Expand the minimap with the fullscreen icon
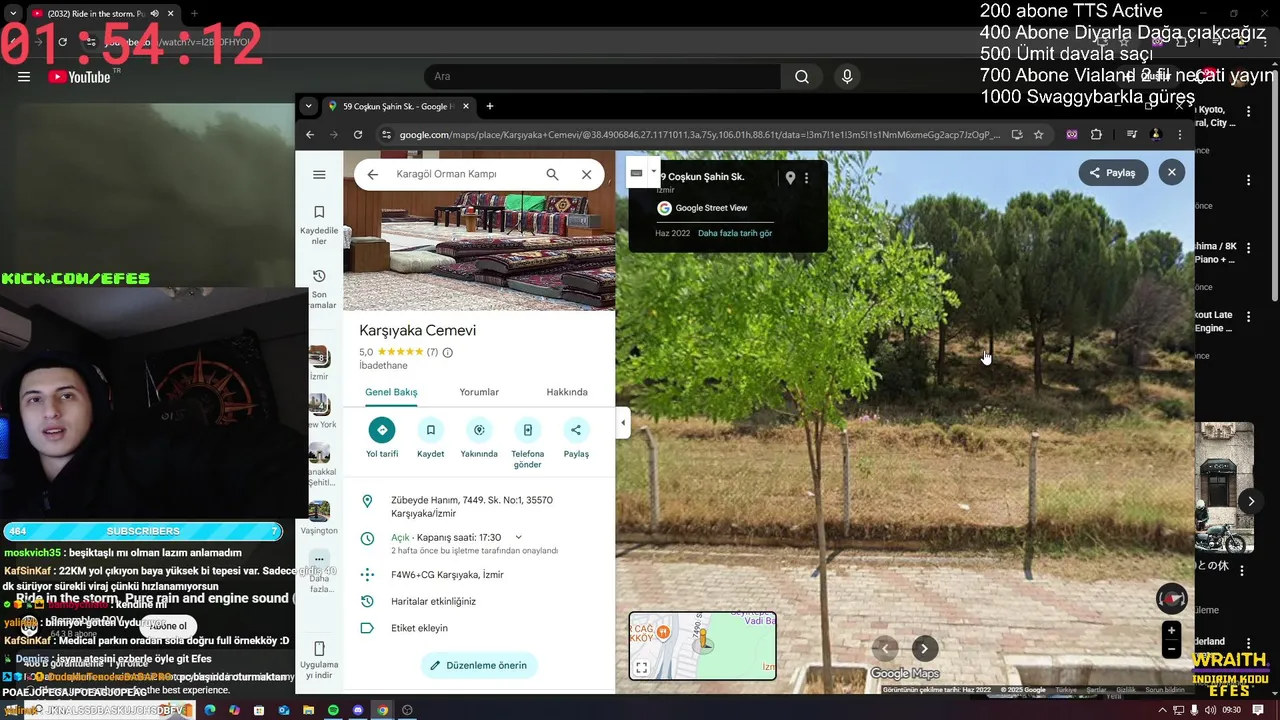 642,667
